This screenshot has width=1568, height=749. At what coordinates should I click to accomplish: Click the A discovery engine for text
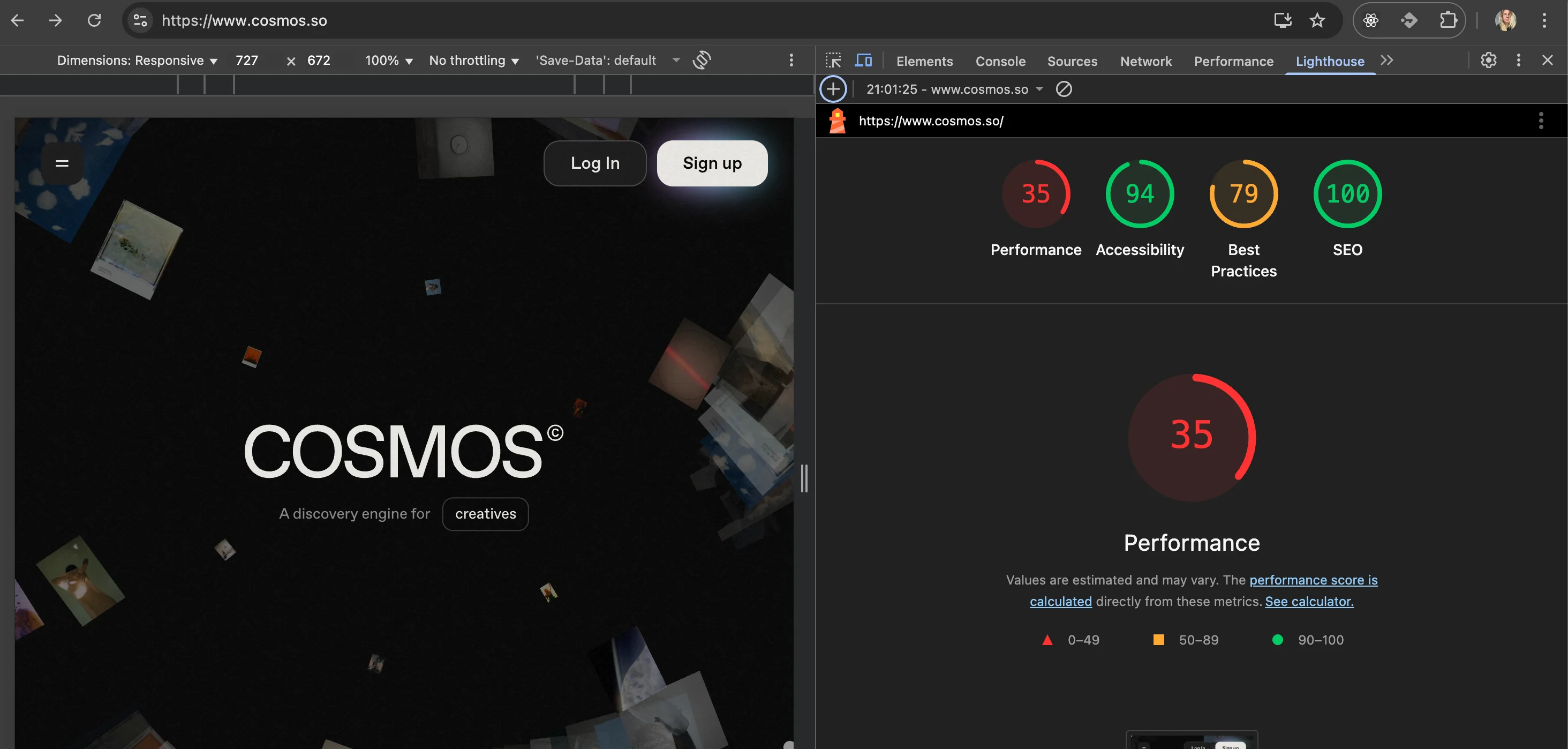tap(355, 514)
